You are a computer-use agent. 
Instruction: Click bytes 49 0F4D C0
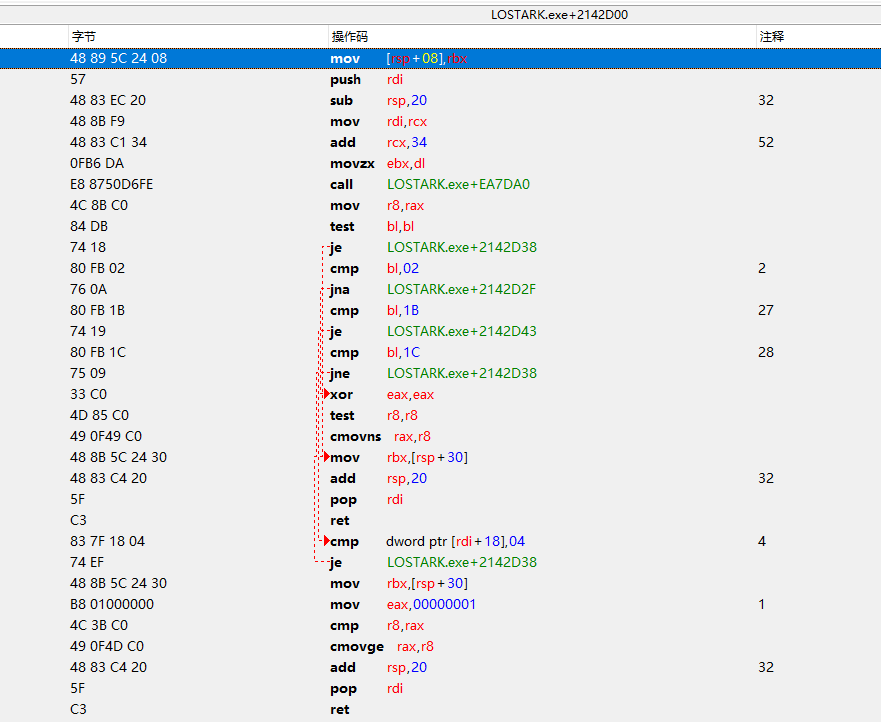point(107,647)
